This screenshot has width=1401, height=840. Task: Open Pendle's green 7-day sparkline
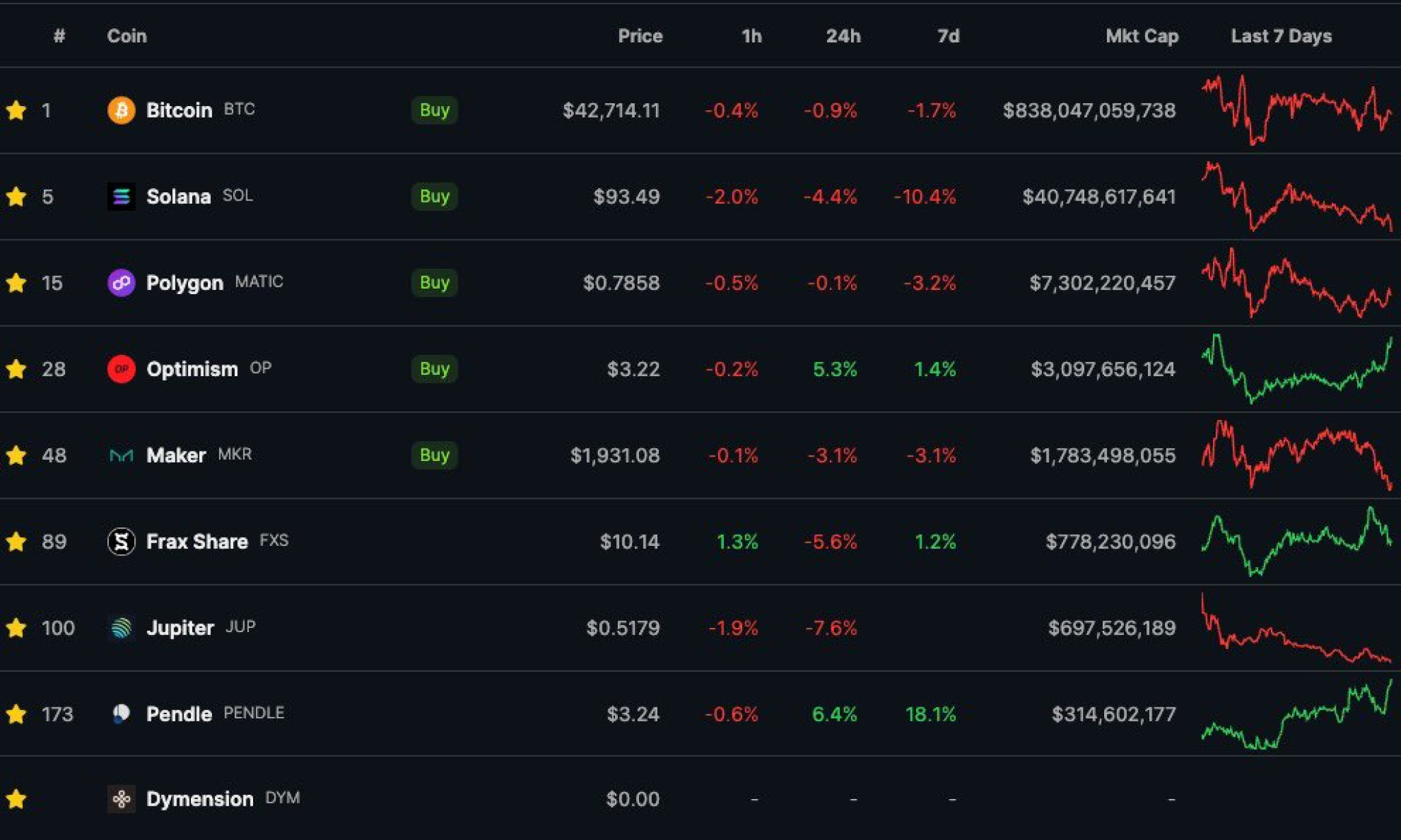(1297, 713)
